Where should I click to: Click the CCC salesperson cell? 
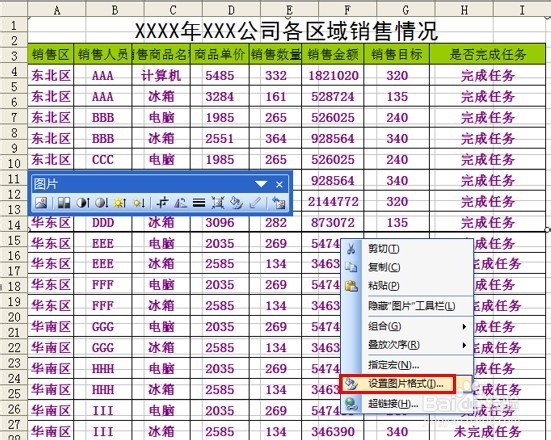pyautogui.click(x=103, y=160)
